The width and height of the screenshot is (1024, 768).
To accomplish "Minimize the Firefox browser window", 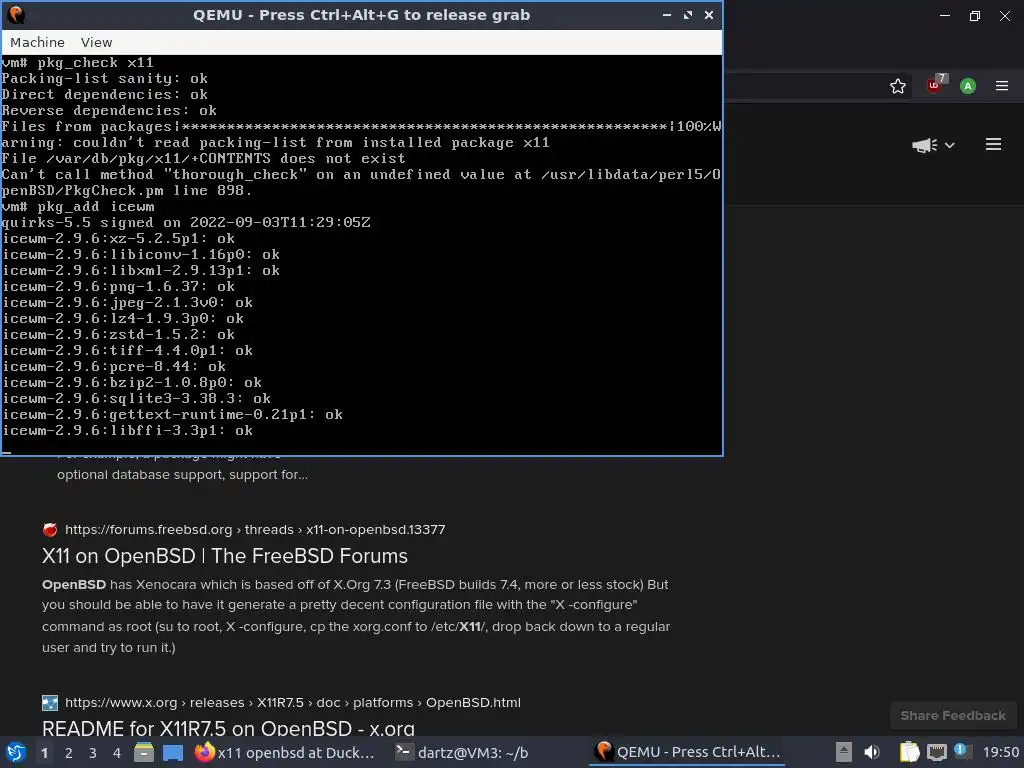I will (x=944, y=16).
